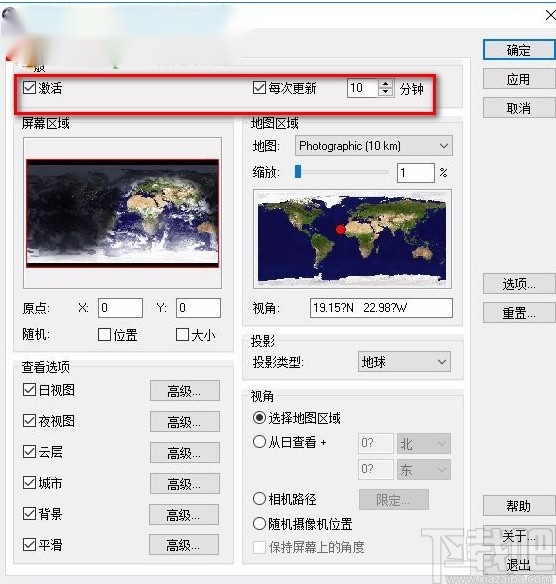Open 高级... for 夜视图
Viewport: 556px width, 584px height.
(x=185, y=422)
